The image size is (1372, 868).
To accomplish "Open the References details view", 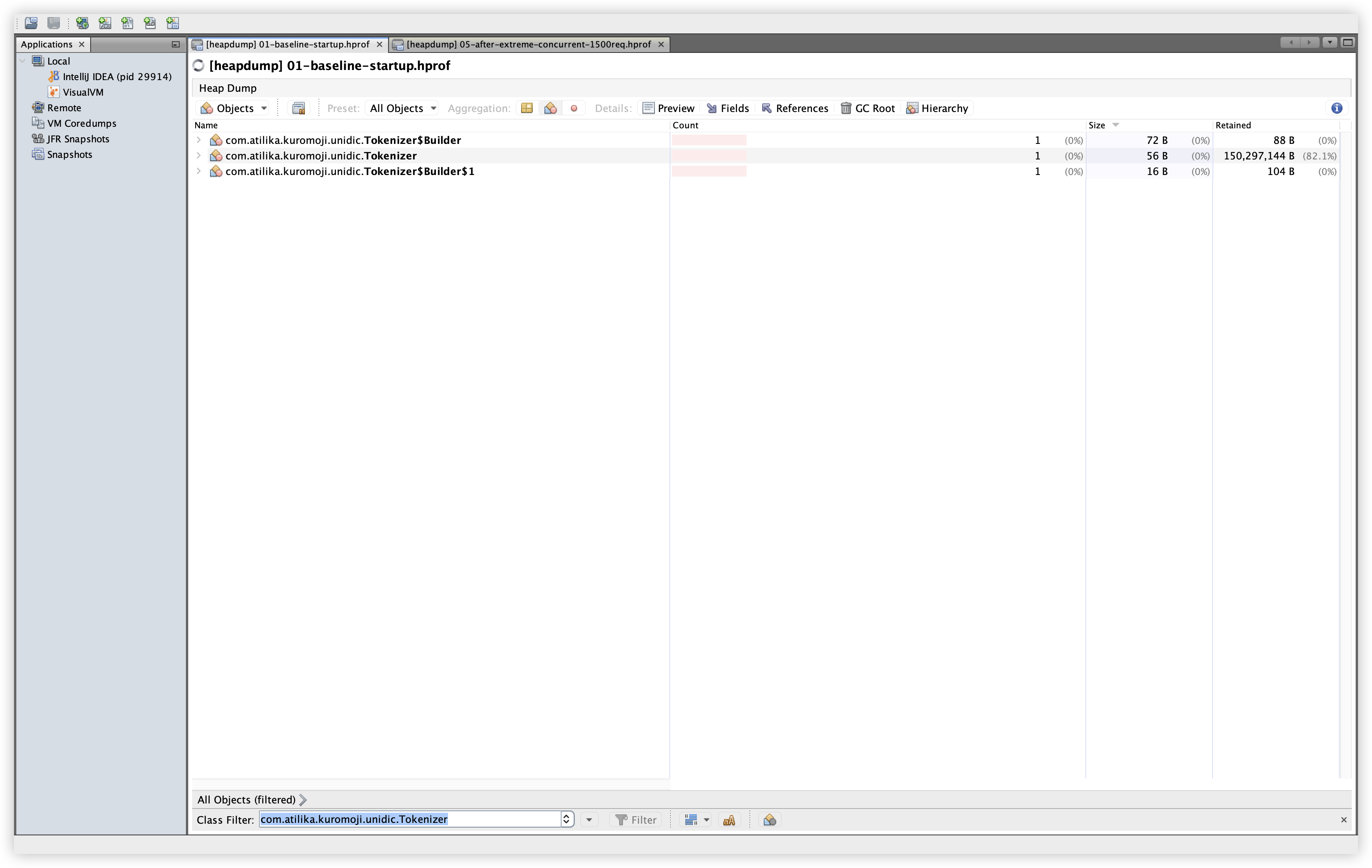I will 795,108.
